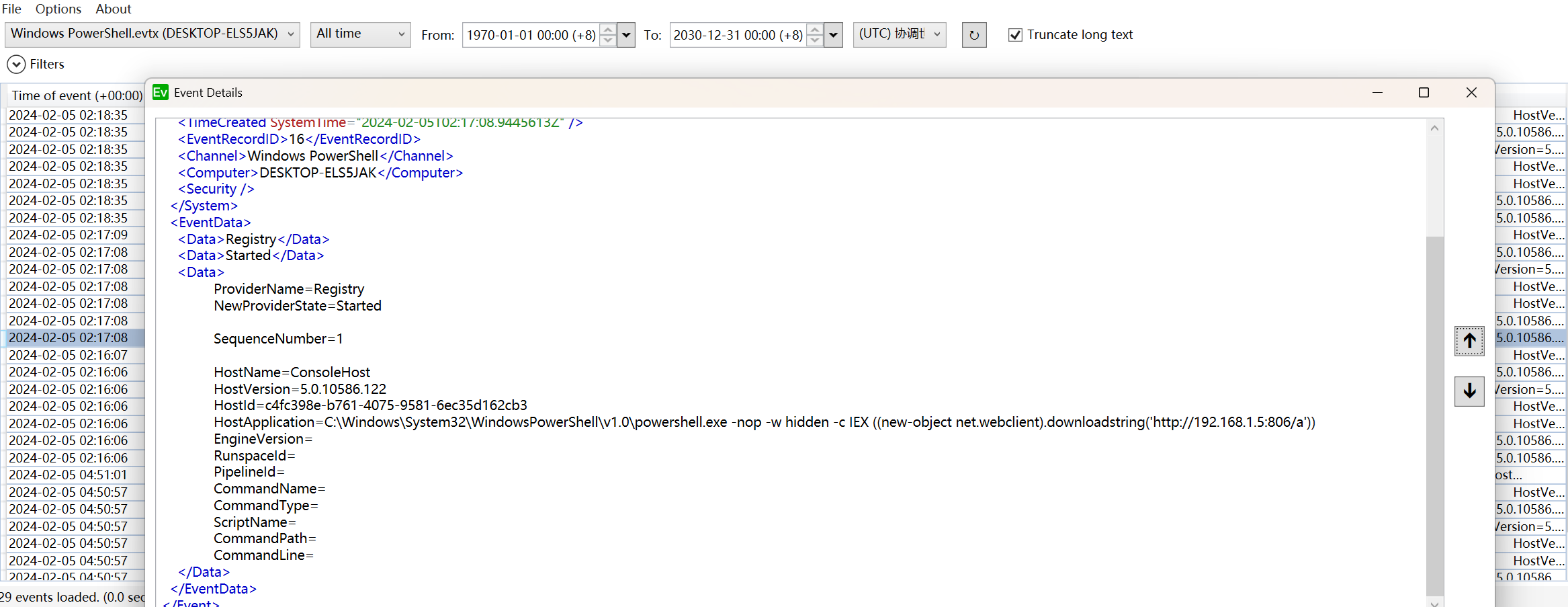
Task: Click the scroll up arrow in Event Details
Action: [x=1434, y=128]
